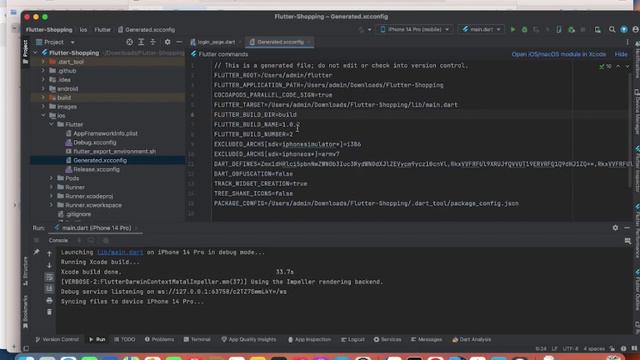
Task: Expand the android folder
Action: (x=43, y=89)
